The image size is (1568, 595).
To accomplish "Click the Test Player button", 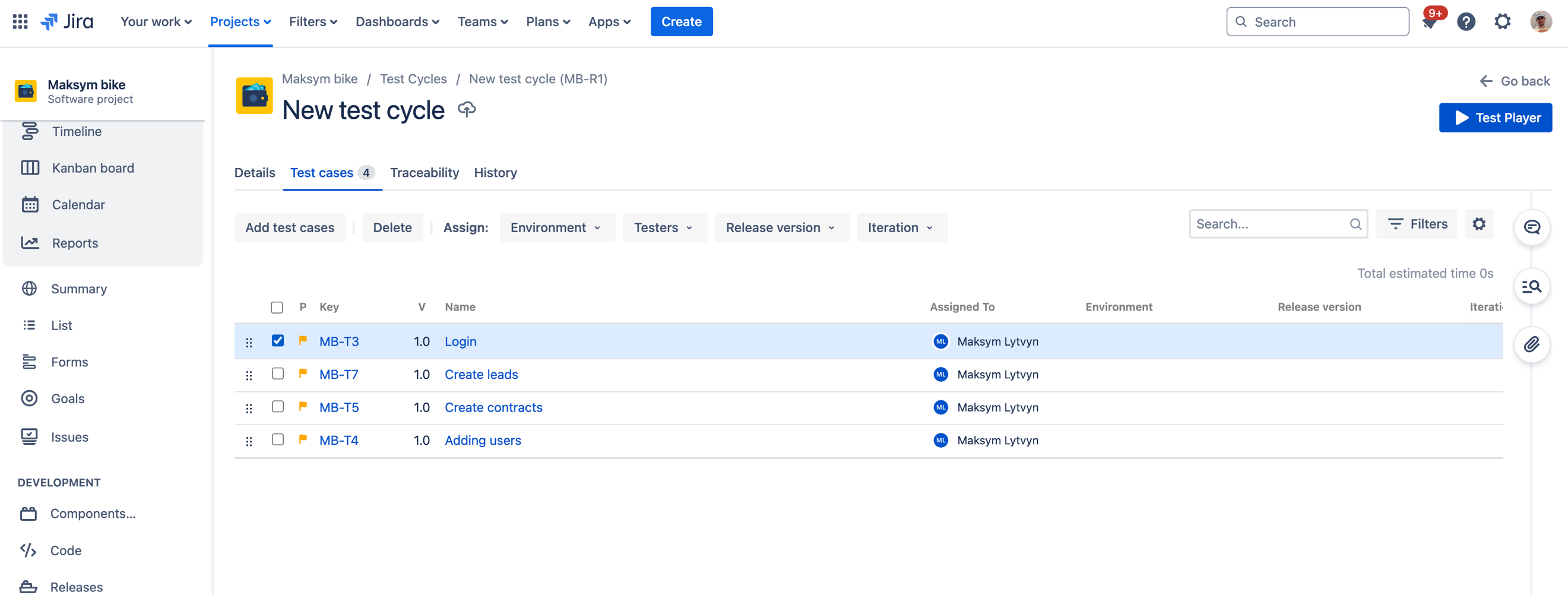I will (1495, 118).
